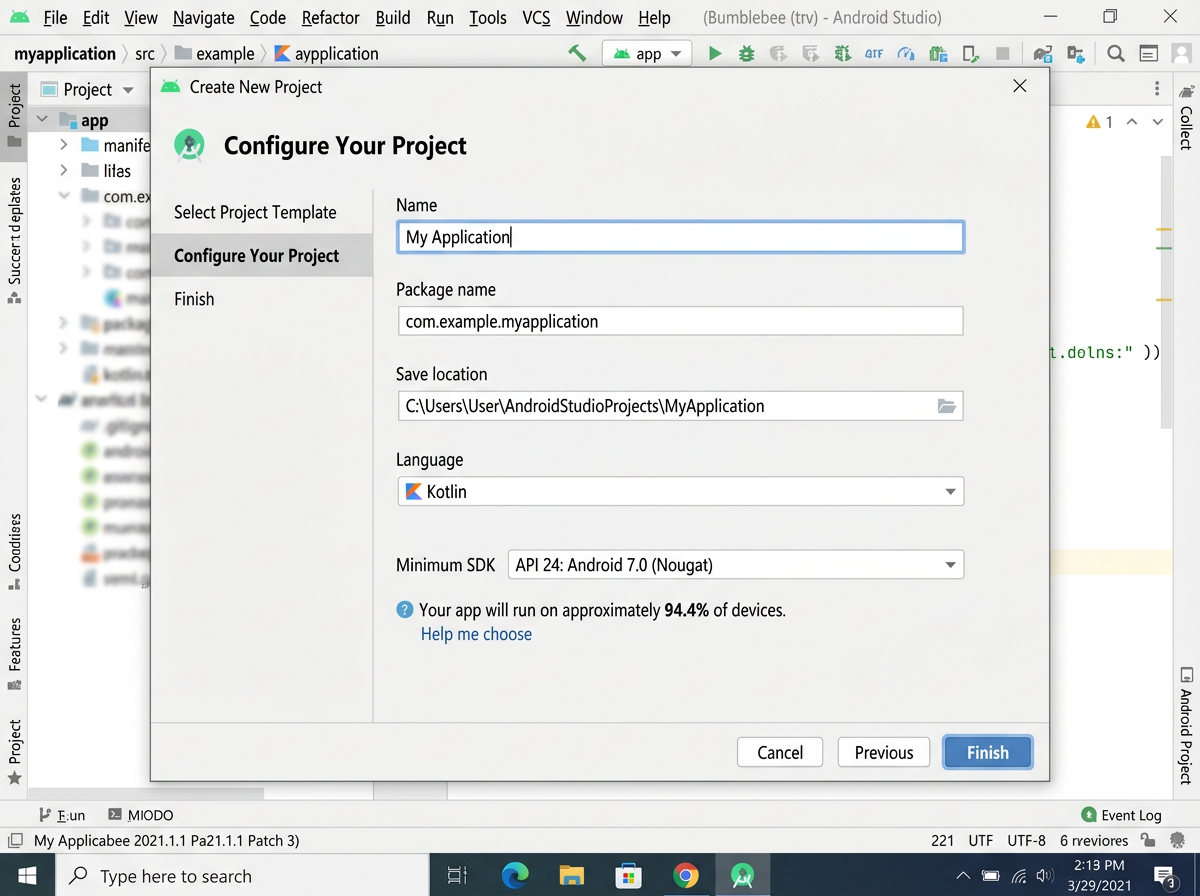Screen dimensions: 1200x896
Task: Show hidden system tray icons chevron
Action: (x=963, y=876)
